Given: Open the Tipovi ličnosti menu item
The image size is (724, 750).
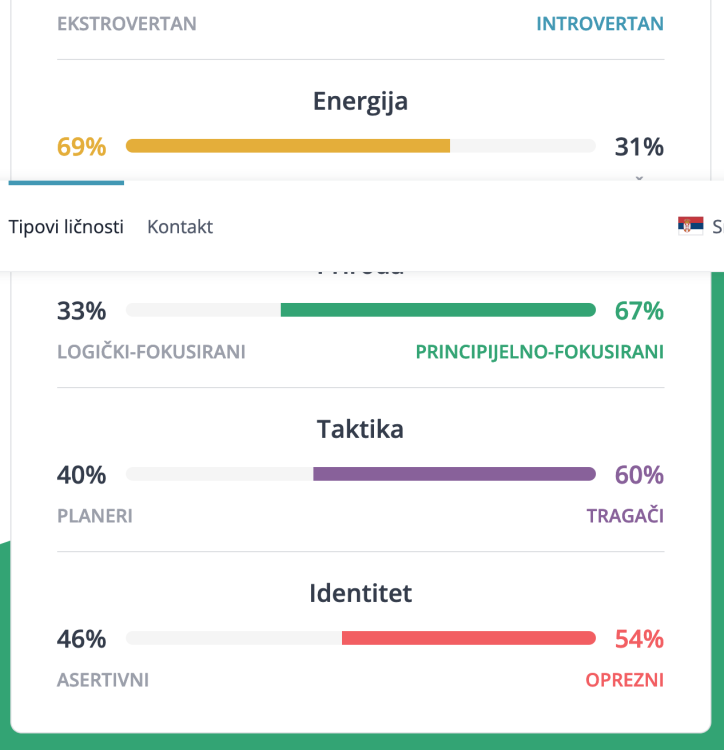Looking at the screenshot, I should click(x=66, y=227).
